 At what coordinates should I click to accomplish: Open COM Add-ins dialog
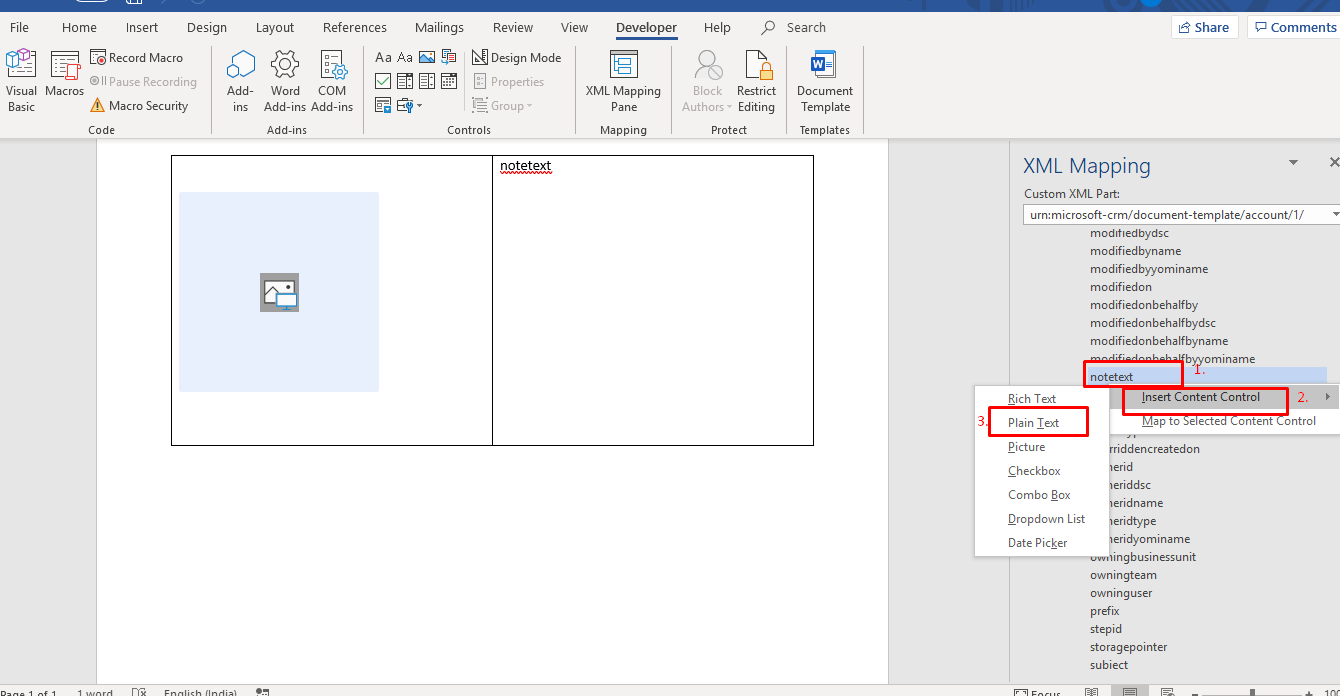[332, 80]
